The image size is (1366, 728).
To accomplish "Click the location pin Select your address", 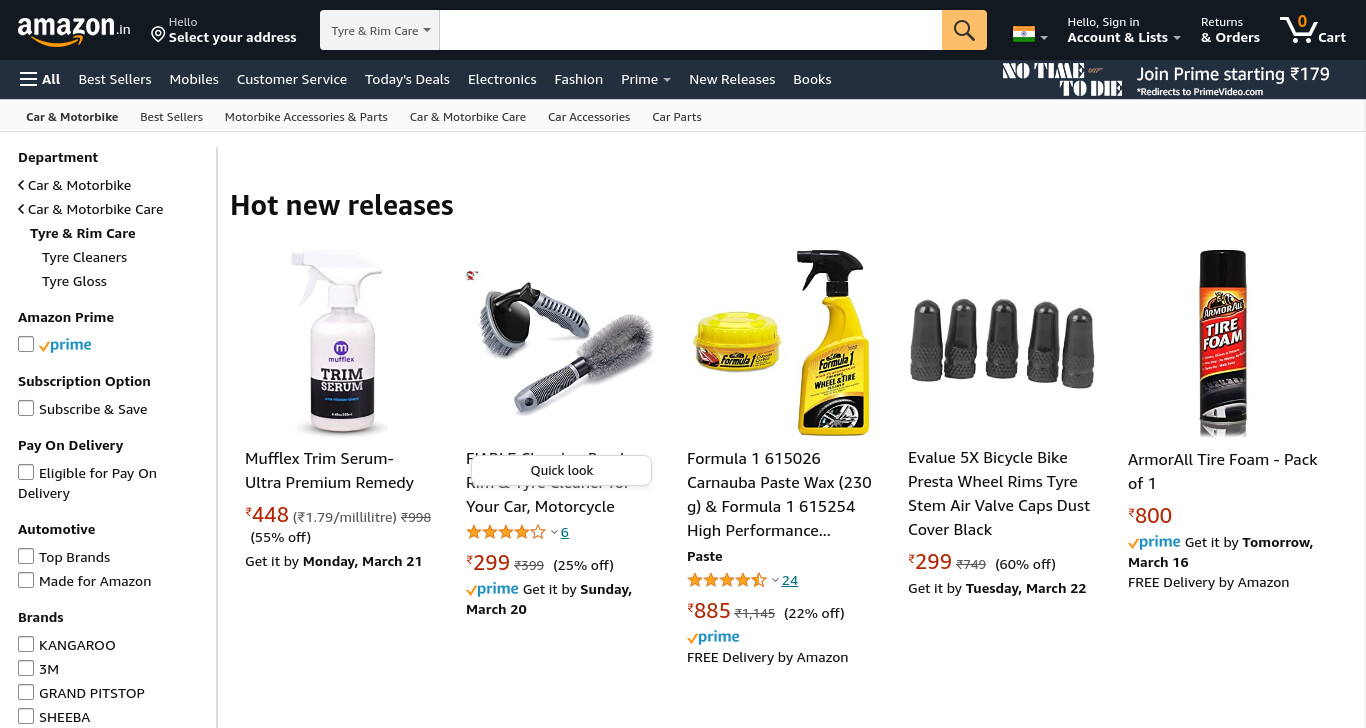I will tap(224, 30).
